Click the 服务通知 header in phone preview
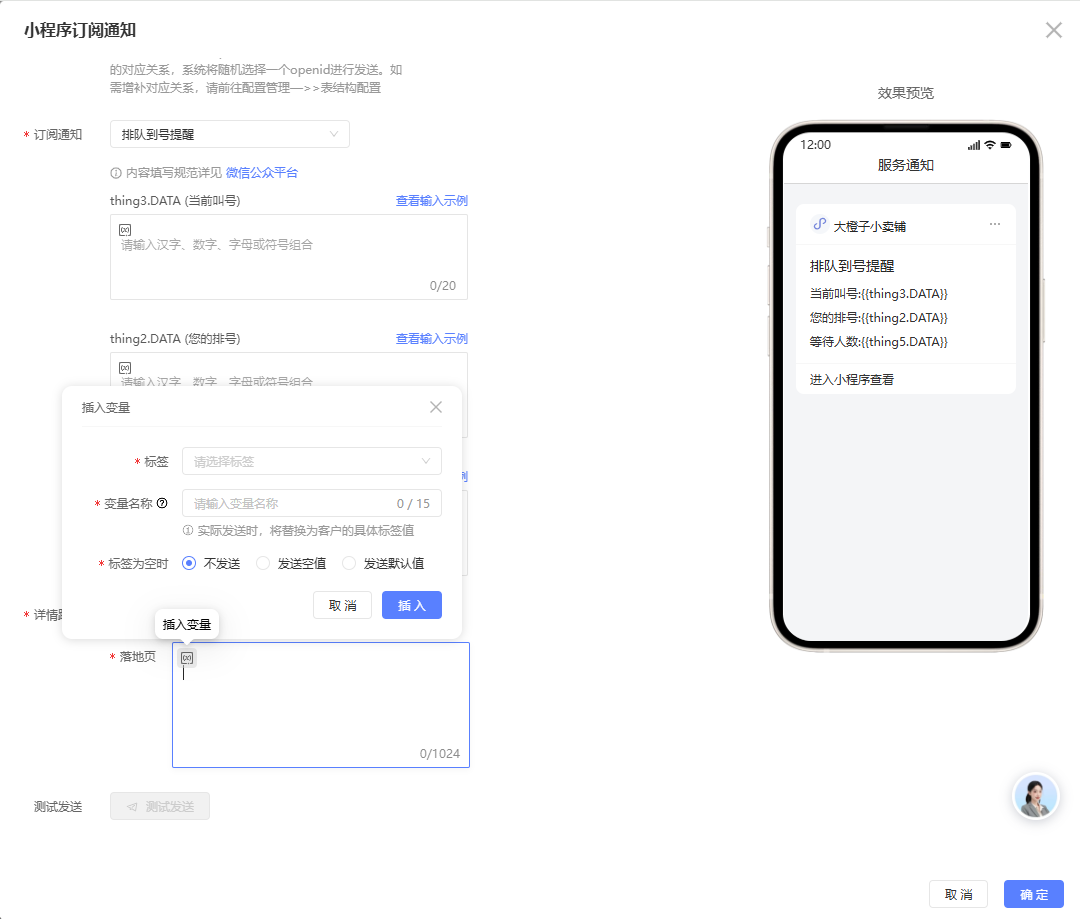The image size is (1080, 919). click(906, 165)
